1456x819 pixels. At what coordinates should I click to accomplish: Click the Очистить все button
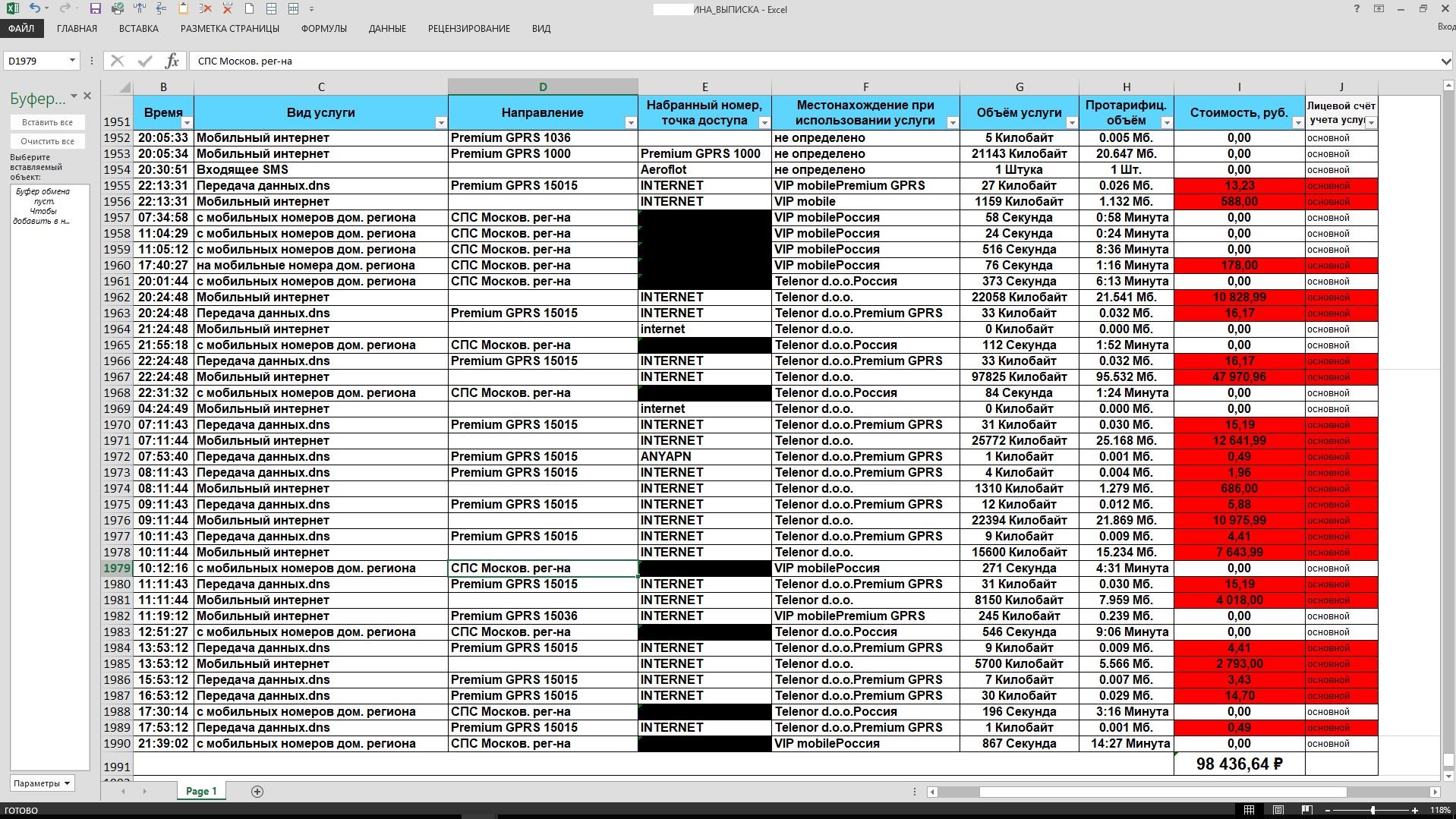(47, 141)
